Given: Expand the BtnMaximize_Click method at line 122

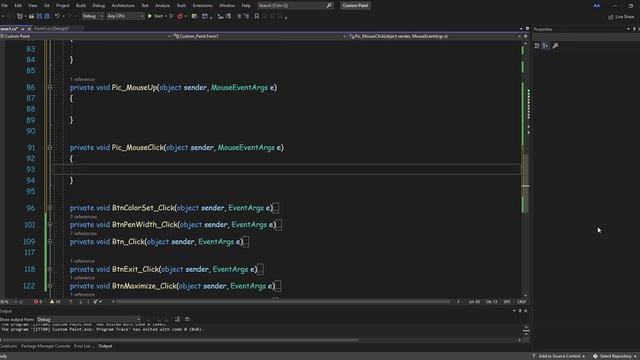Looking at the screenshot, I should click(50, 286).
